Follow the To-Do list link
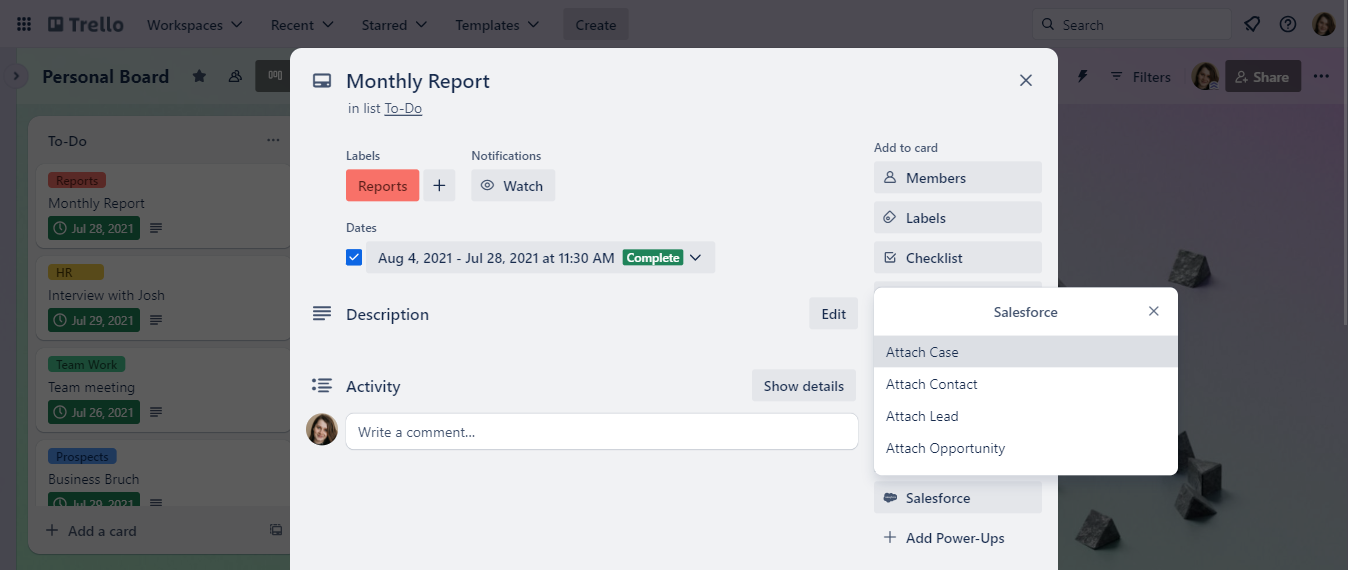1348x570 pixels. pyautogui.click(x=403, y=108)
